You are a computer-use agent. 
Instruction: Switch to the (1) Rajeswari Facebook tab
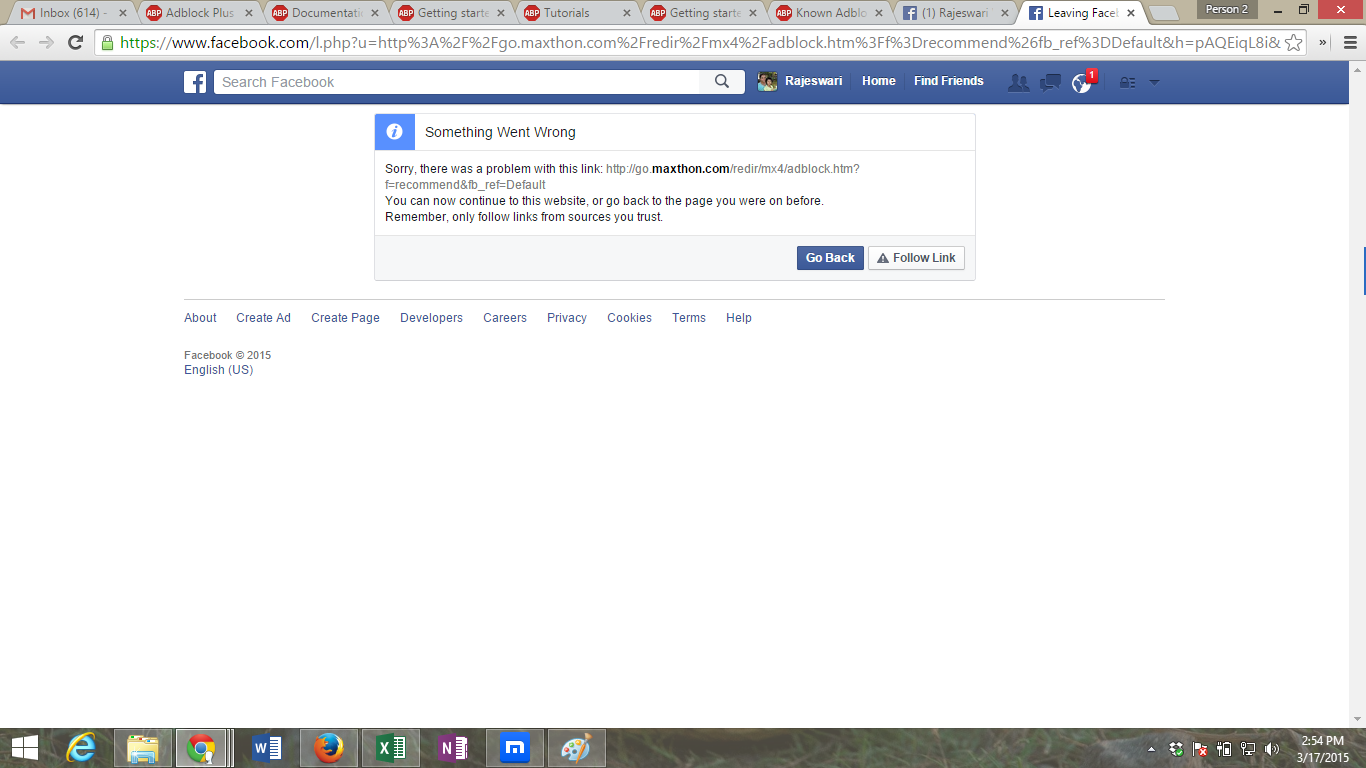954,13
